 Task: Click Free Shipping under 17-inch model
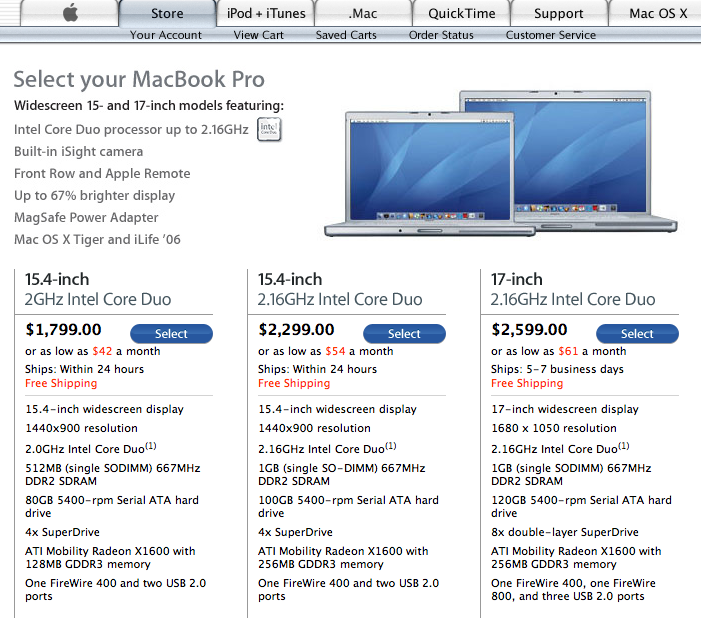(527, 383)
